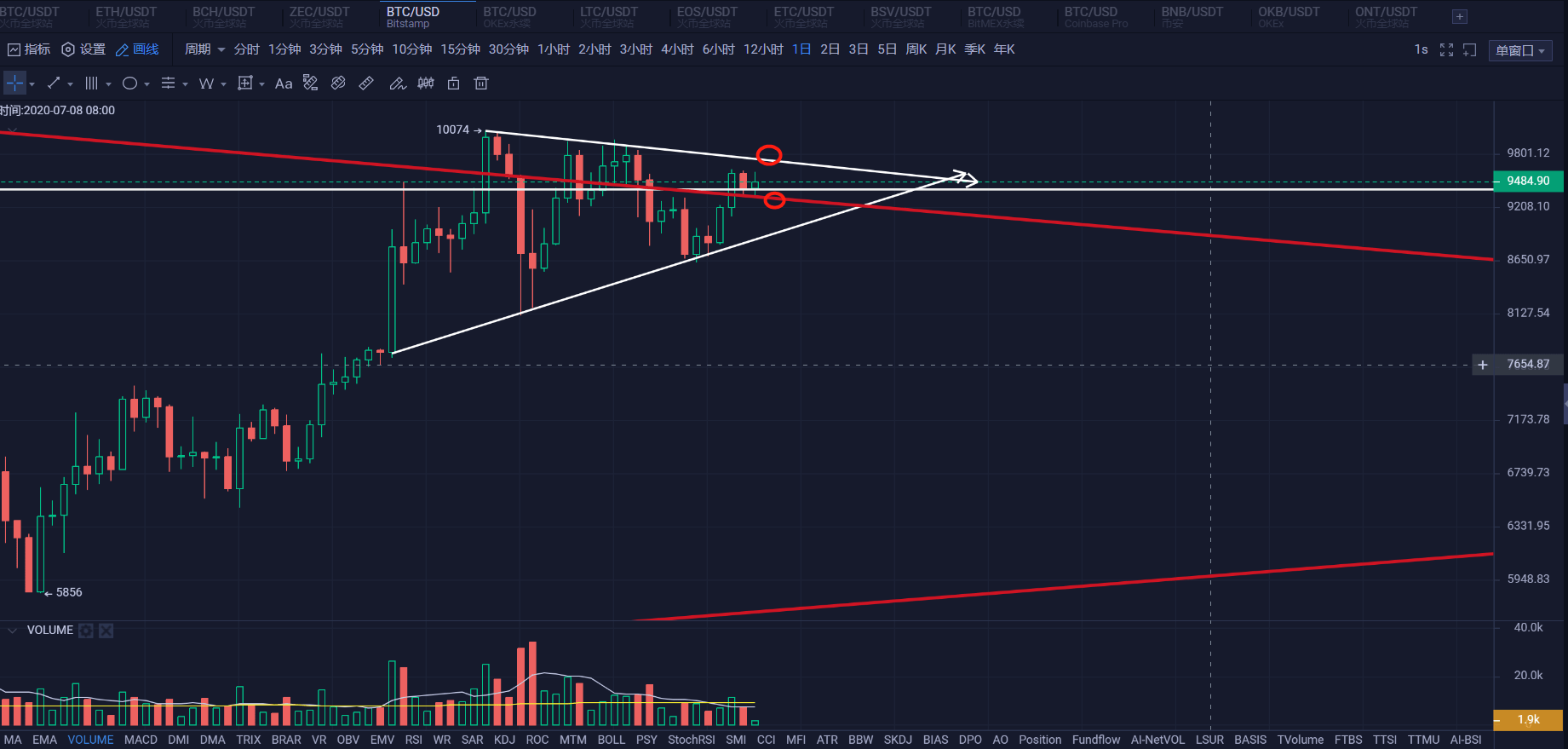
Task: Click the plus marker beside price 7654.87
Action: point(1483,365)
